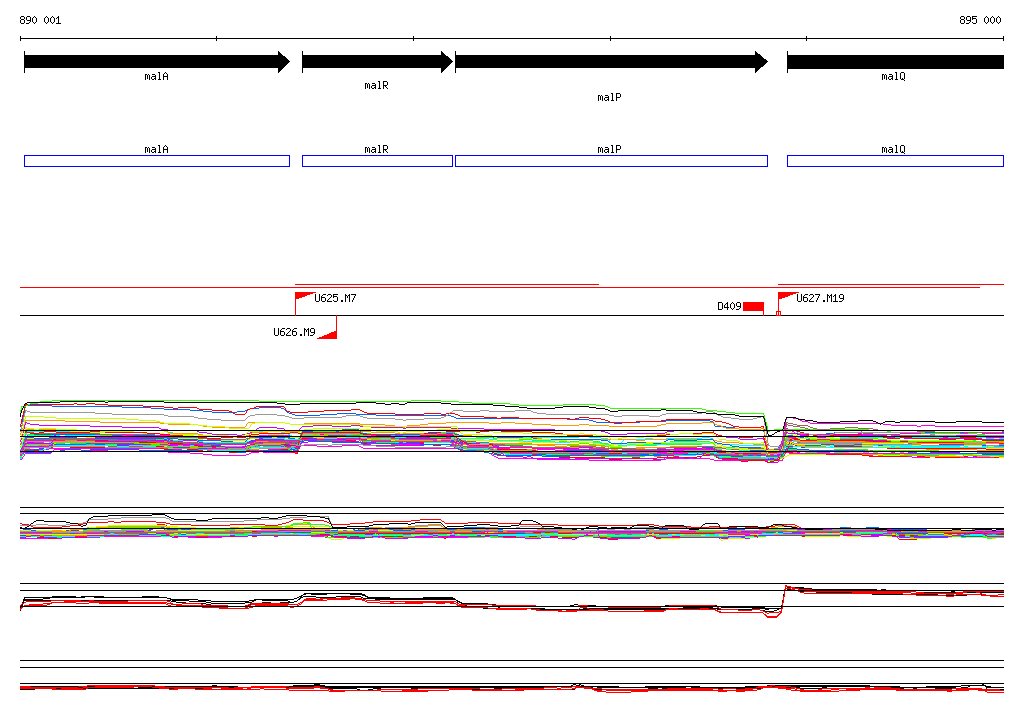
Task: Click the D409 red block marker
Action: [x=754, y=306]
